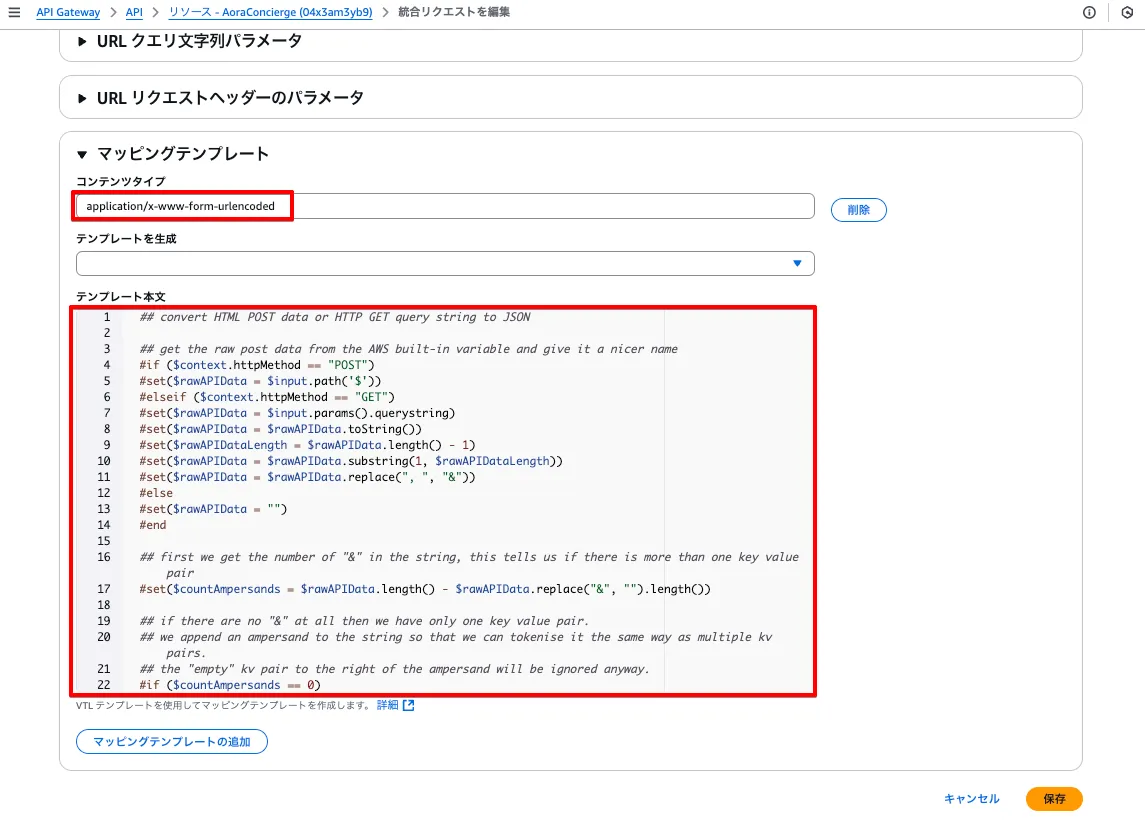Open the info panel icon
The width and height of the screenshot is (1145, 823).
click(x=1089, y=12)
